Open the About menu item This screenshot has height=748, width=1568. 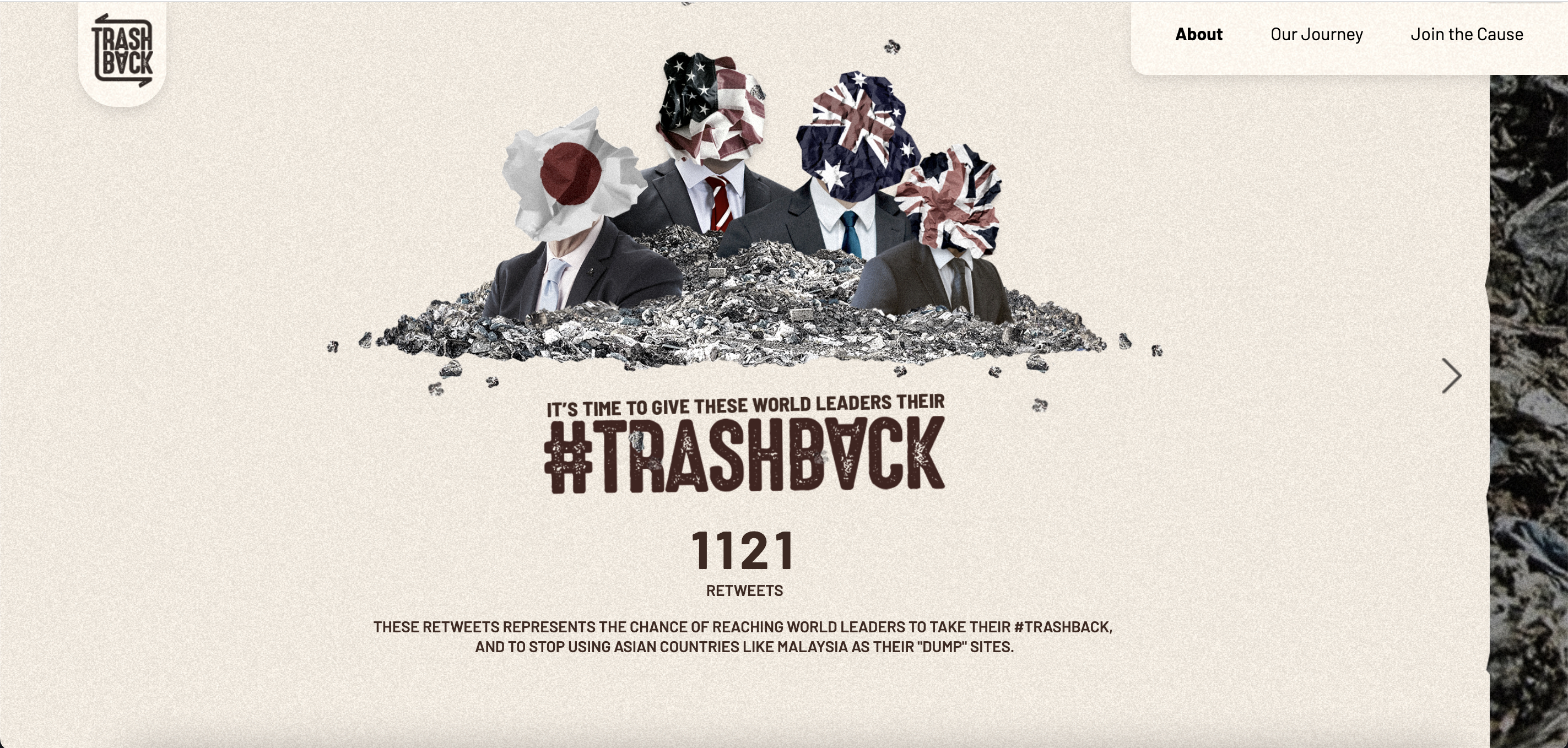1198,34
